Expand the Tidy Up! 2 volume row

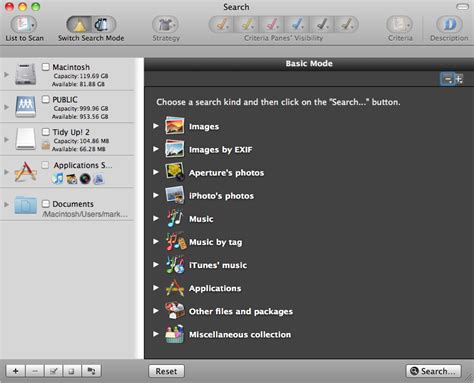click(x=6, y=139)
